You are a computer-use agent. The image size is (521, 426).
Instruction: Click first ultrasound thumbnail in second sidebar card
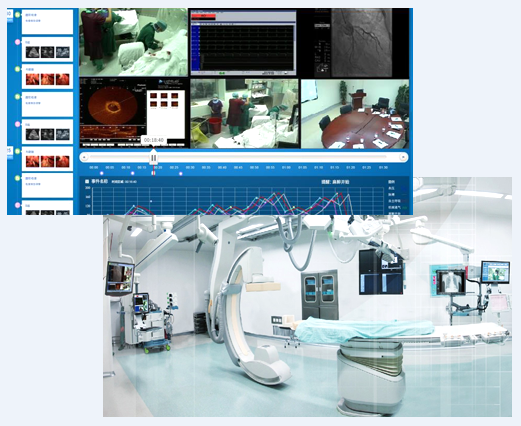[x=33, y=52]
